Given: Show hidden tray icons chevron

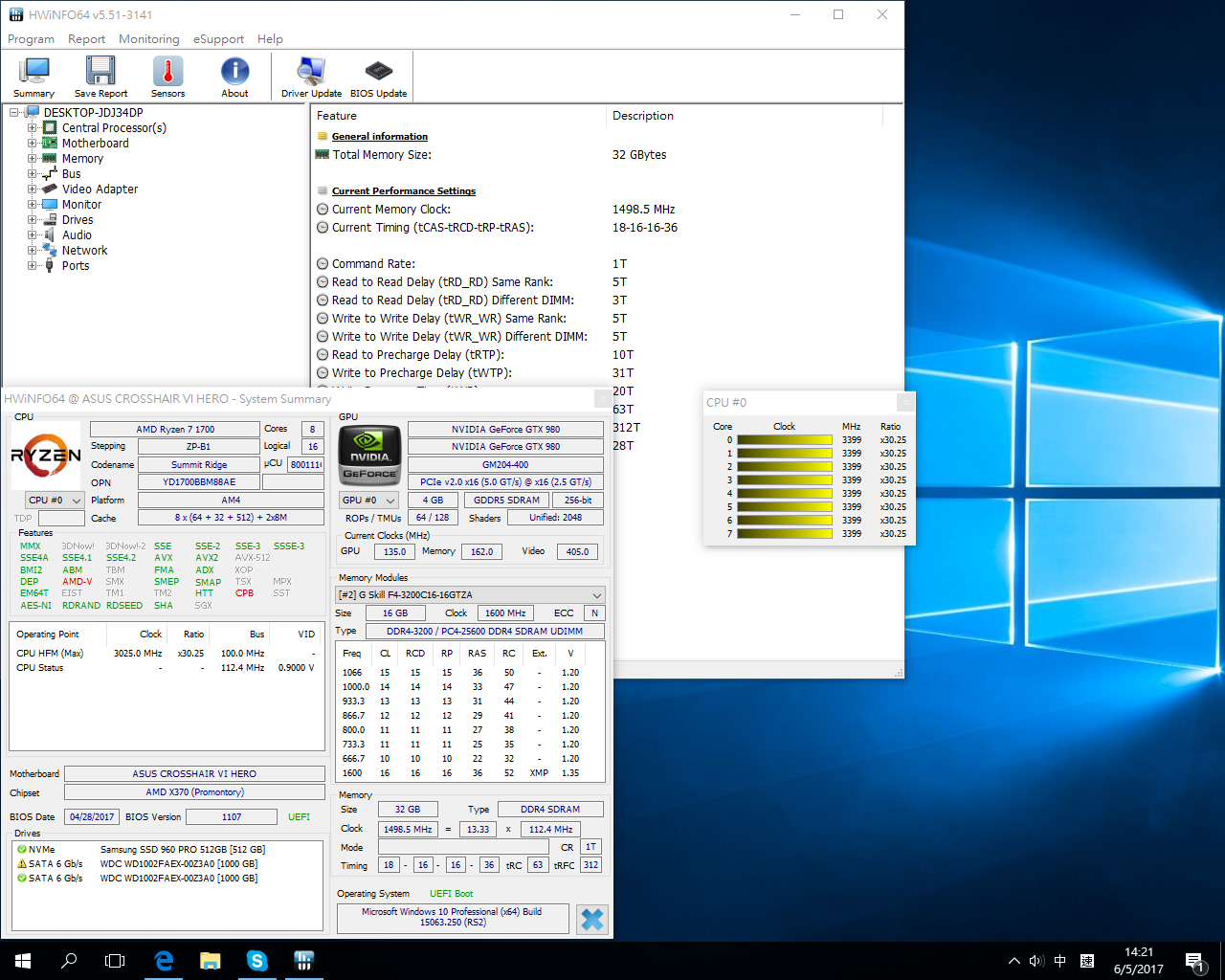Looking at the screenshot, I should tap(1014, 961).
